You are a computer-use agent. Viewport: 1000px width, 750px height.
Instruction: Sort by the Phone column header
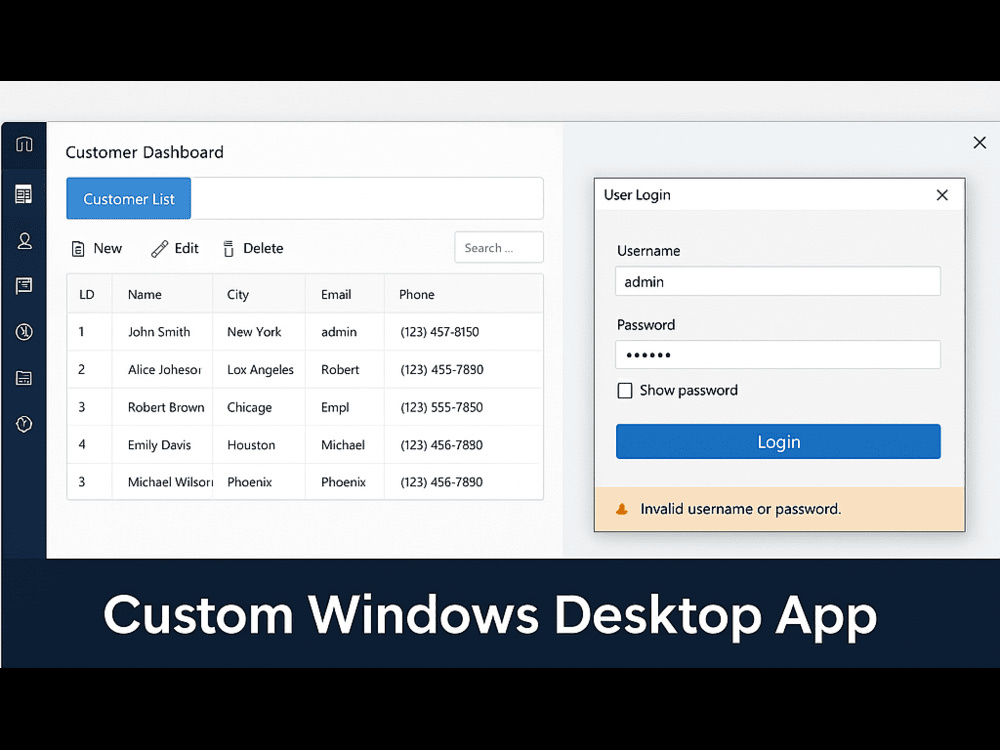[x=416, y=295]
